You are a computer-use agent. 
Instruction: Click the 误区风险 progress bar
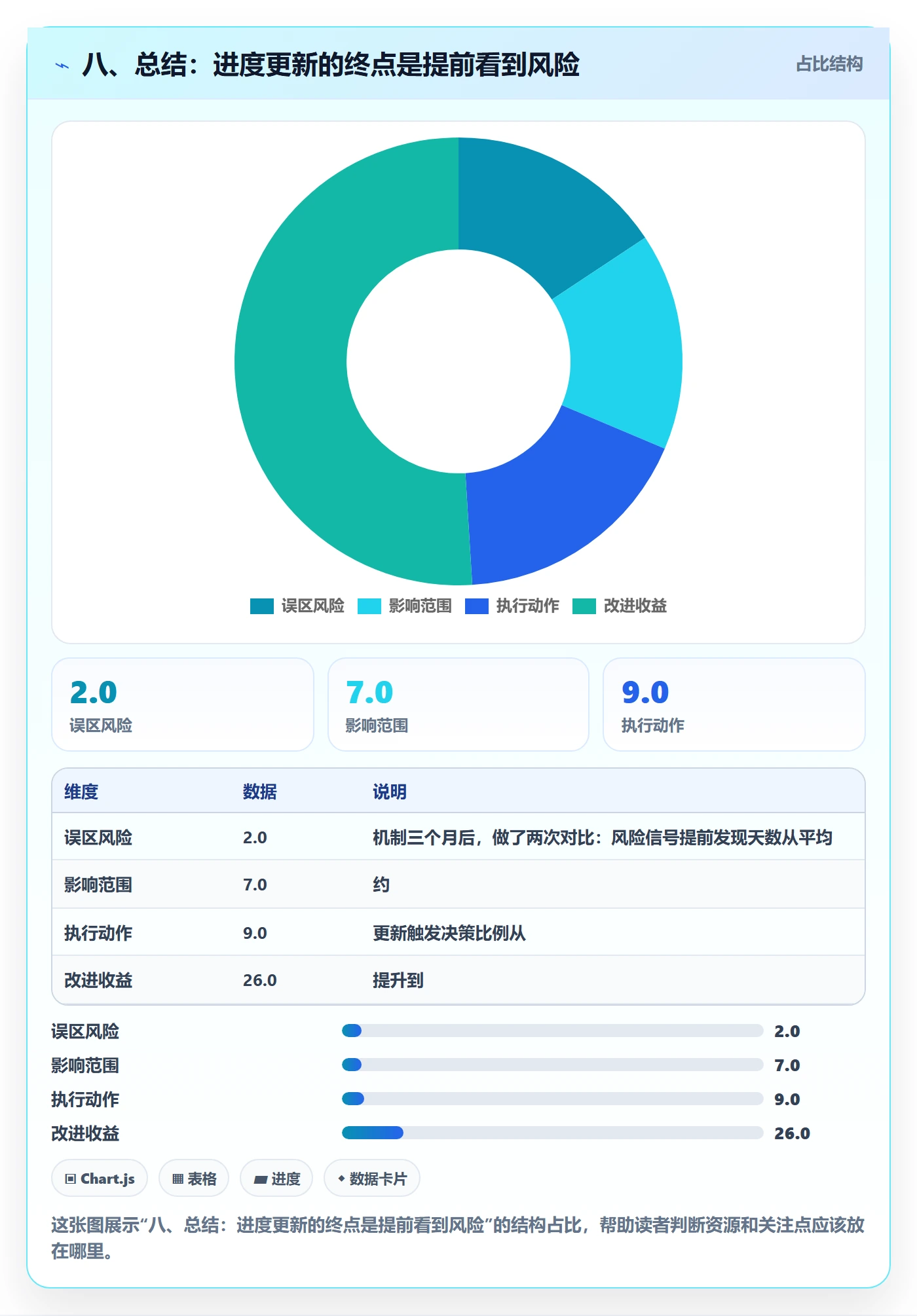[553, 1031]
